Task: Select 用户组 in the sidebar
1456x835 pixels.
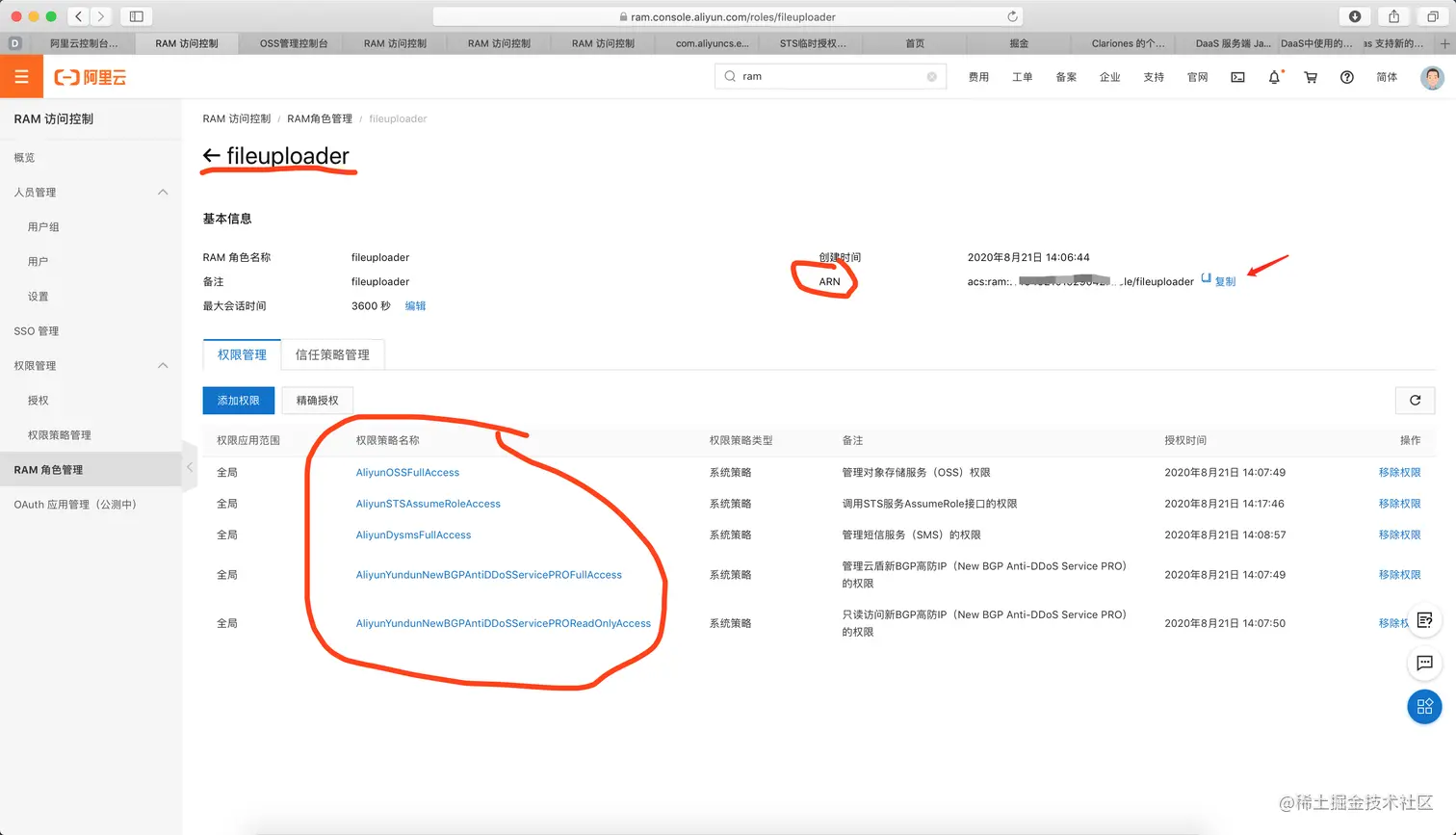Action: [x=43, y=227]
